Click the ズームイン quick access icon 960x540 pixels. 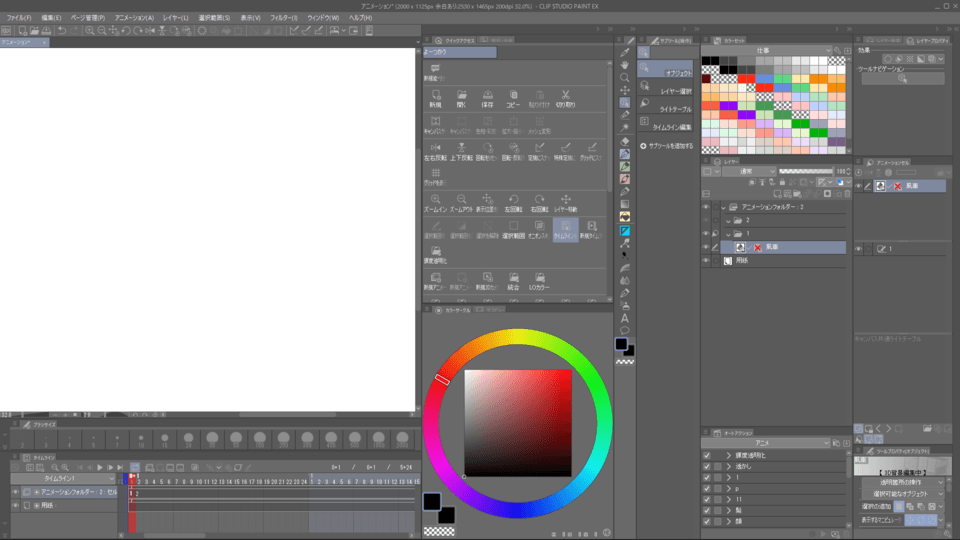[435, 203]
